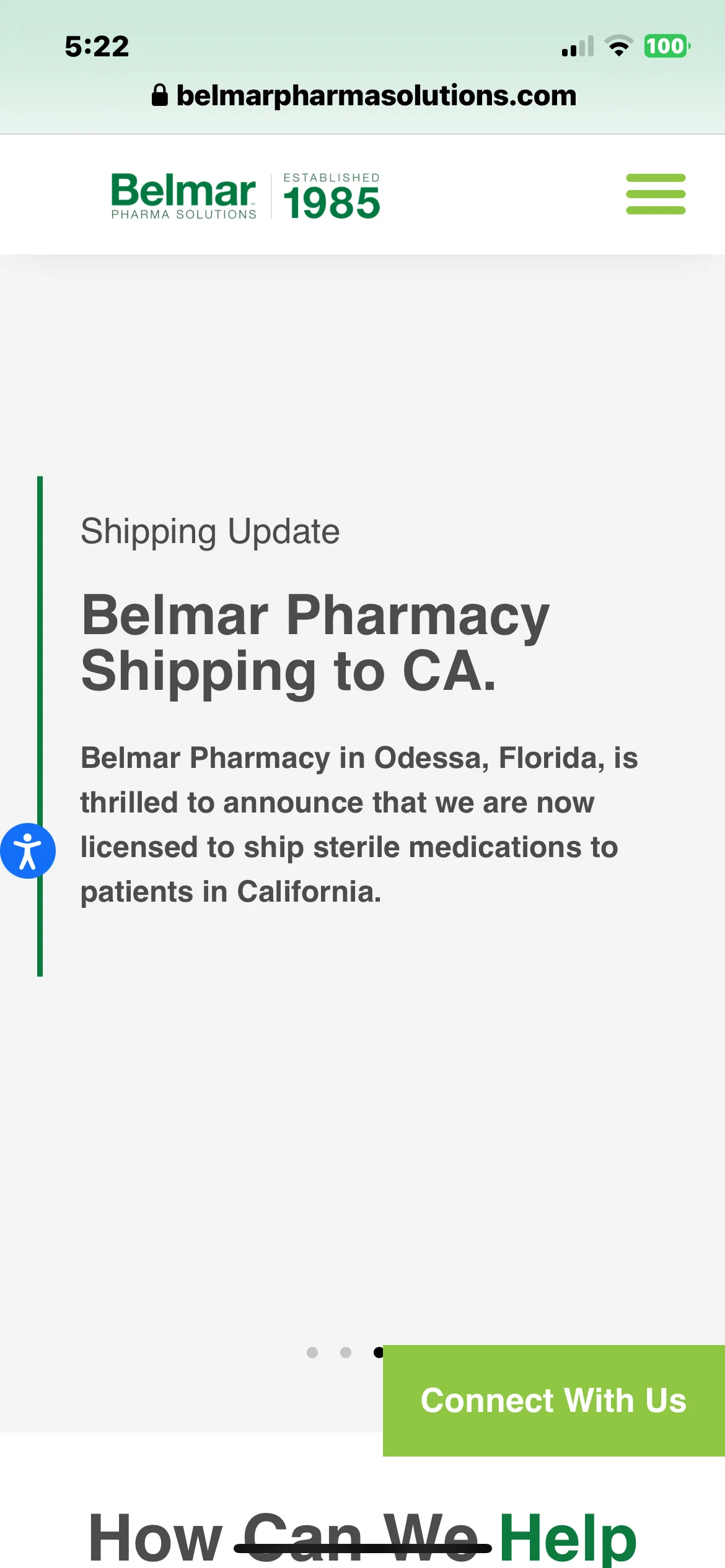Select the first carousel slide dot

coord(312,1352)
